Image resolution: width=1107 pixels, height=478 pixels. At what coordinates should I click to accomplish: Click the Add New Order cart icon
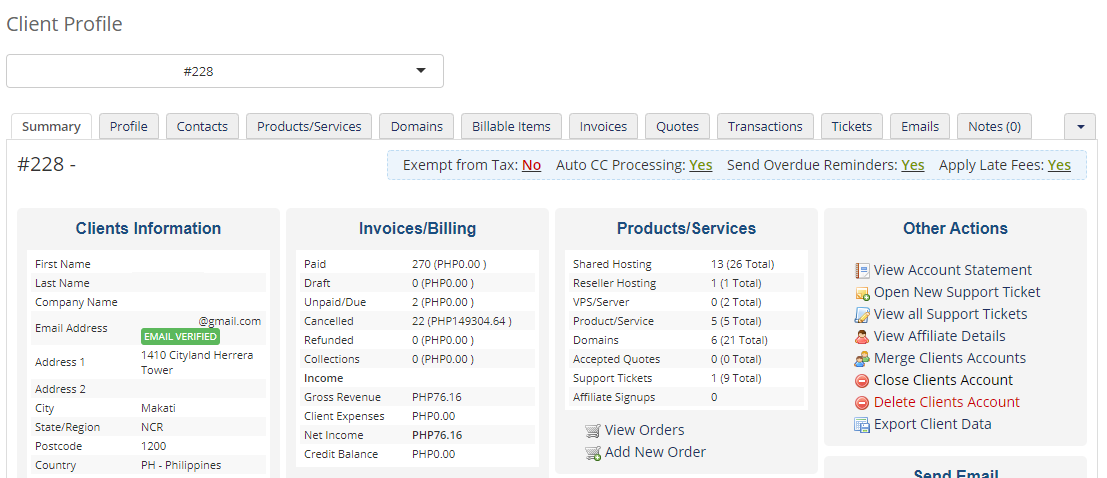pyautogui.click(x=593, y=453)
